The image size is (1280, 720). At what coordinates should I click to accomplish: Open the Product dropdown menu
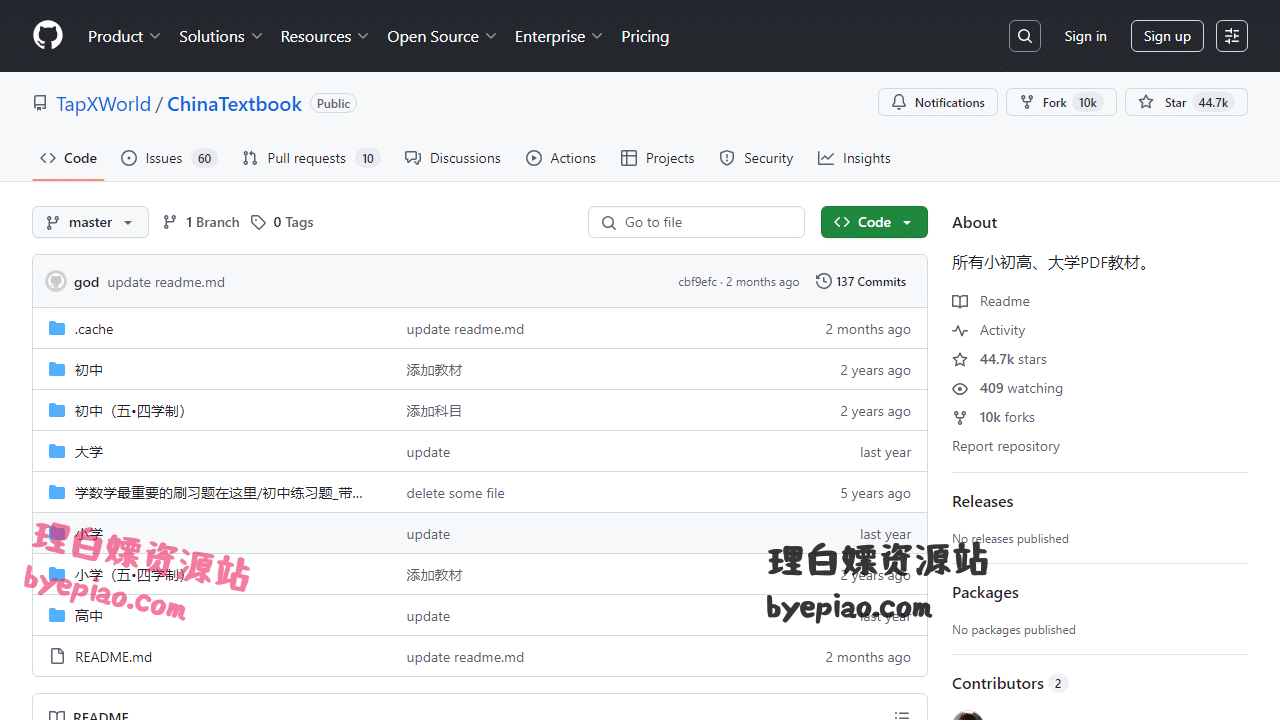124,36
